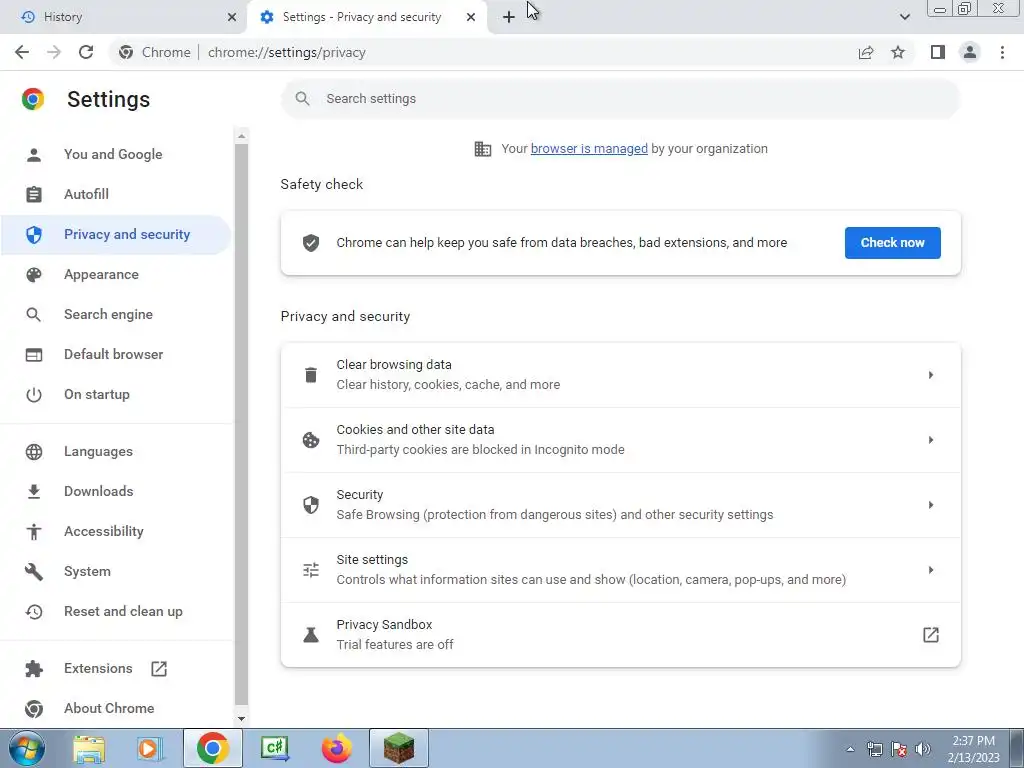The height and width of the screenshot is (768, 1024).
Task: Bookmark this page with the star icon
Action: click(x=898, y=52)
